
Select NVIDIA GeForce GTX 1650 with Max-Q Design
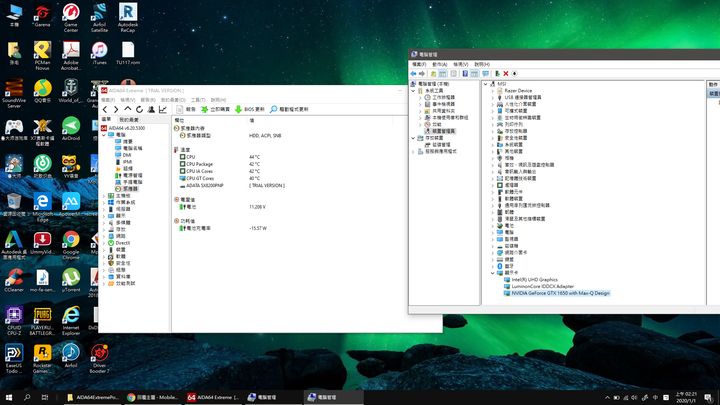560,293
